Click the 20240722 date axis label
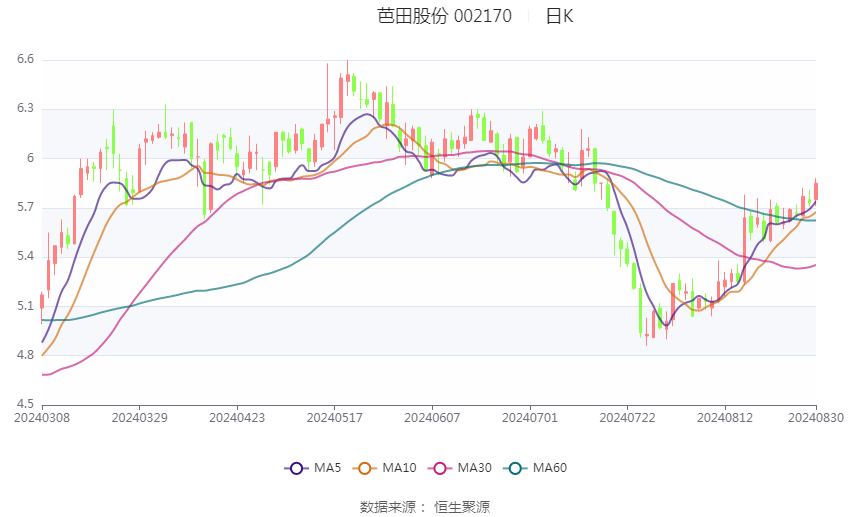Image resolution: width=850 pixels, height=517 pixels. (x=627, y=418)
